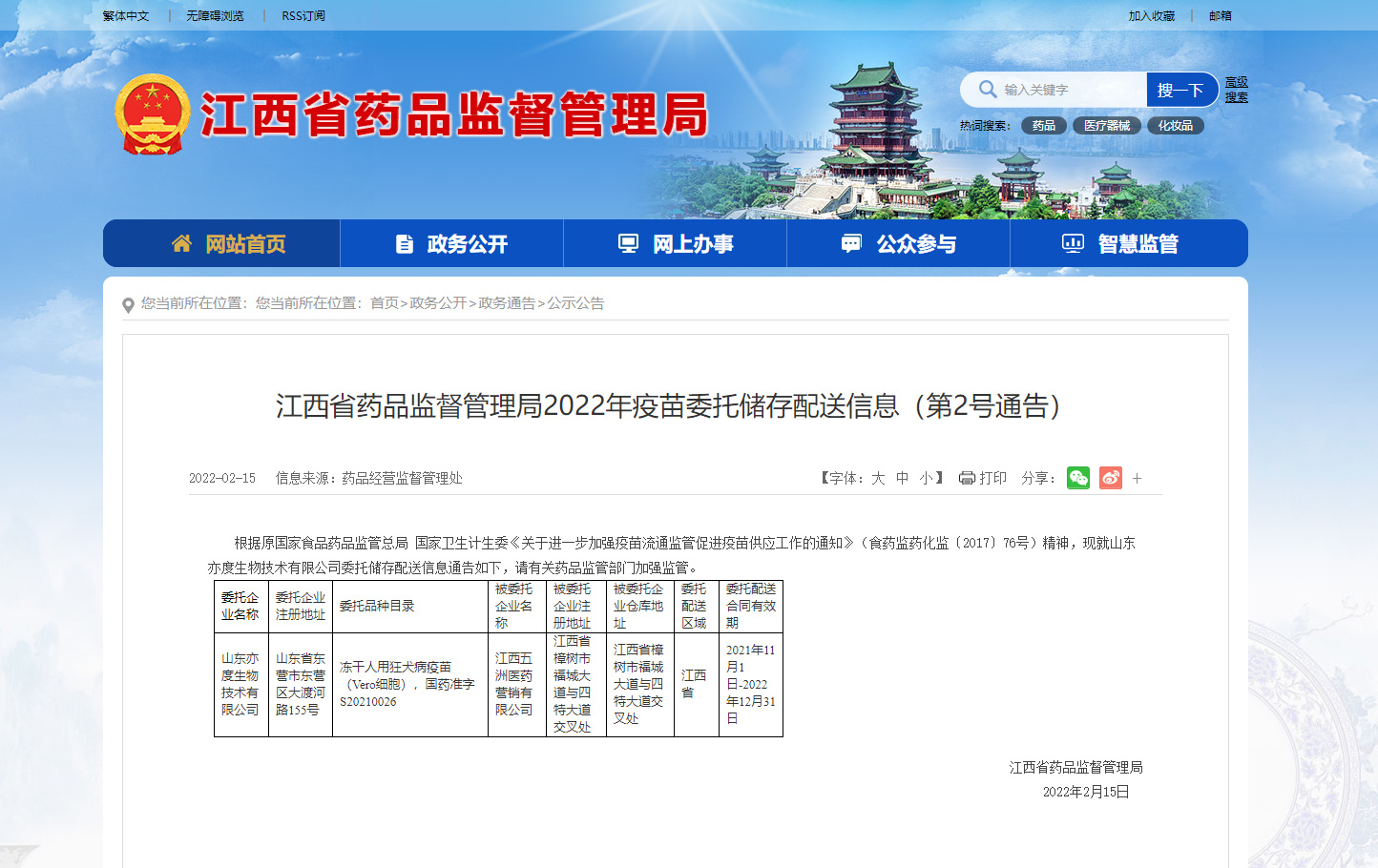This screenshot has height=868, width=1378.
Task: Click inside the 输入关键字 search field
Action: pos(1059,89)
